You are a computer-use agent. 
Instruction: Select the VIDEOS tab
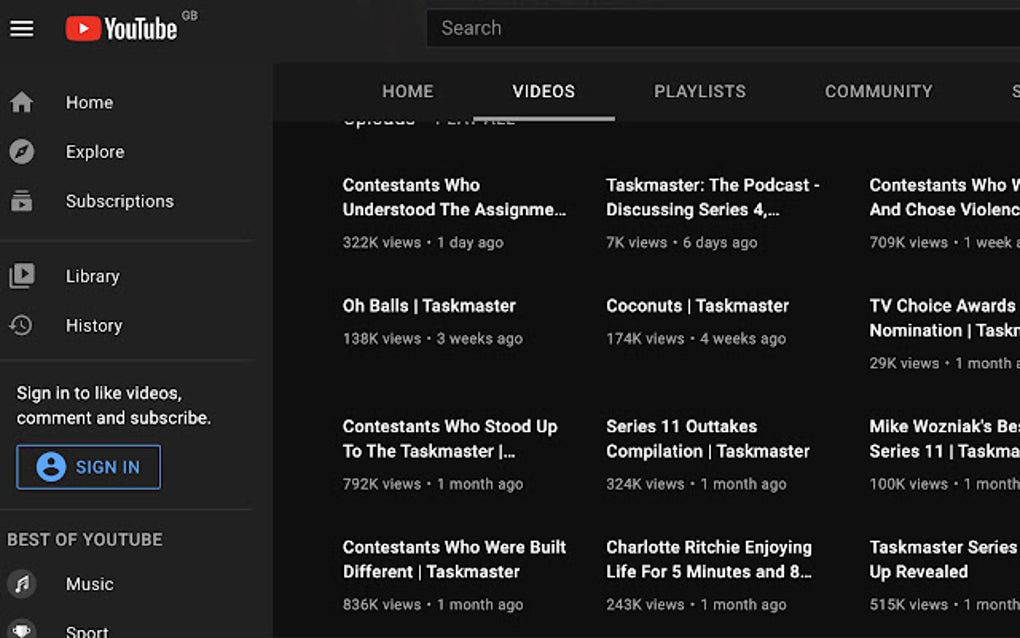click(x=542, y=91)
